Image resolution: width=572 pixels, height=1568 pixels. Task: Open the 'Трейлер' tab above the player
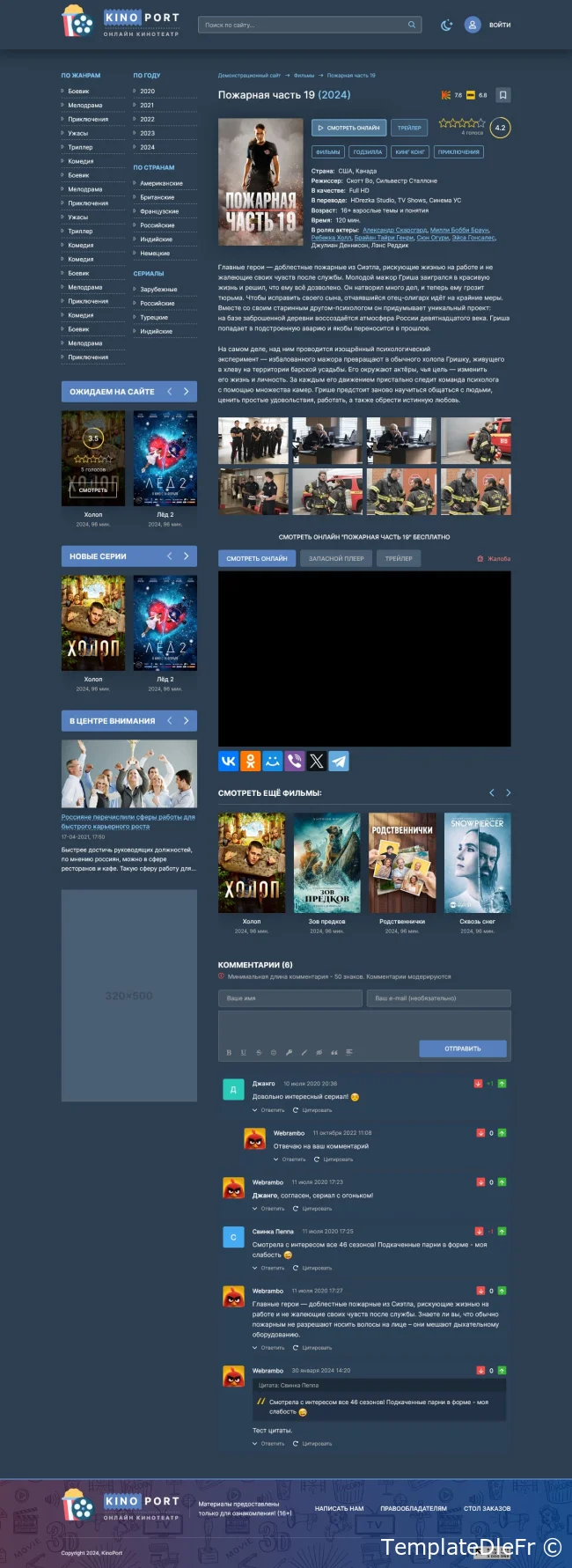pos(399,558)
